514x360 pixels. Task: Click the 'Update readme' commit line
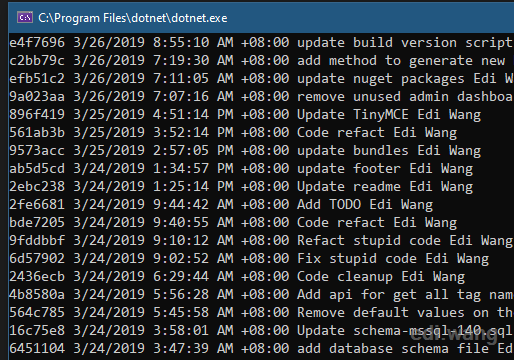click(x=241, y=187)
